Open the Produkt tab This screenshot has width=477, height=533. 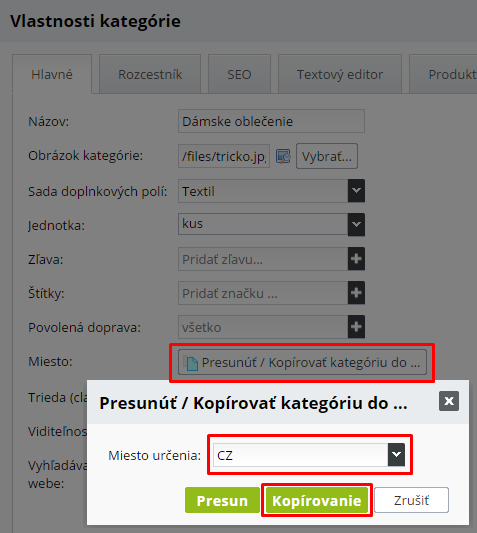(x=444, y=74)
